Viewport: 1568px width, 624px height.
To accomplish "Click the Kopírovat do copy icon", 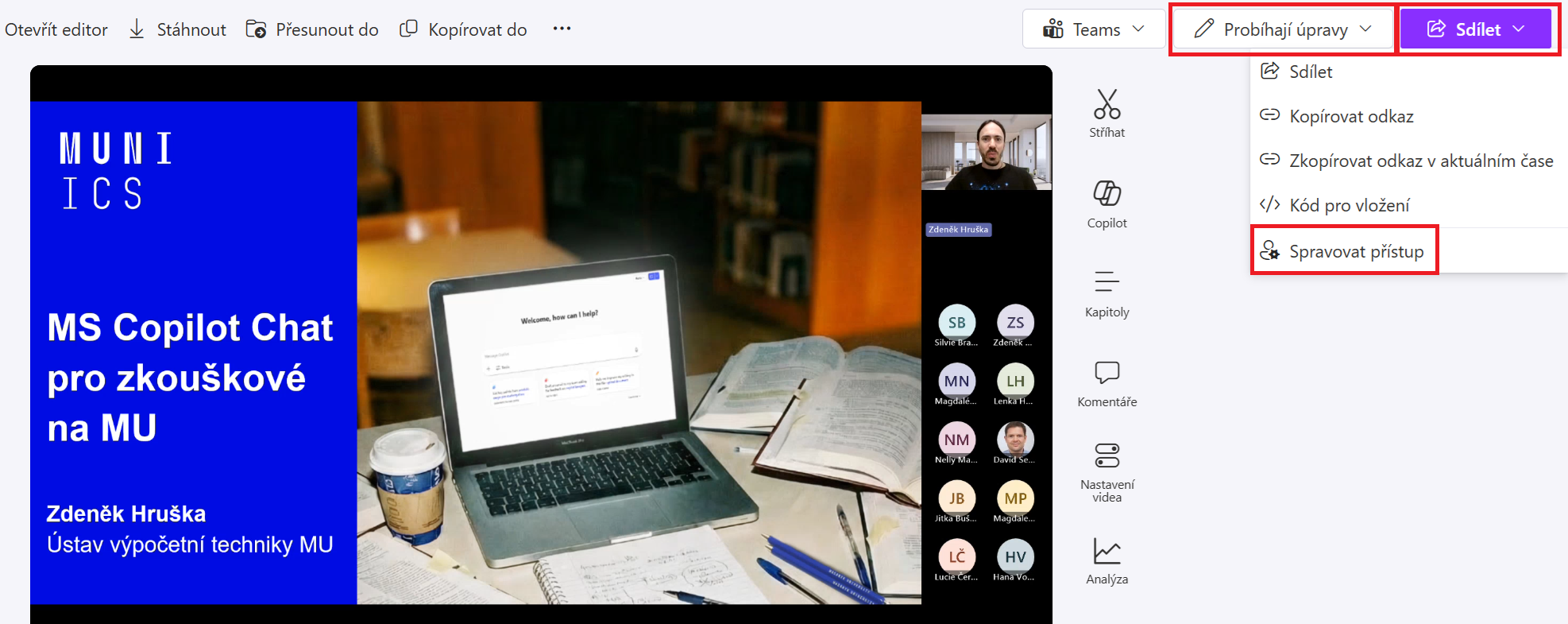I will (x=408, y=29).
